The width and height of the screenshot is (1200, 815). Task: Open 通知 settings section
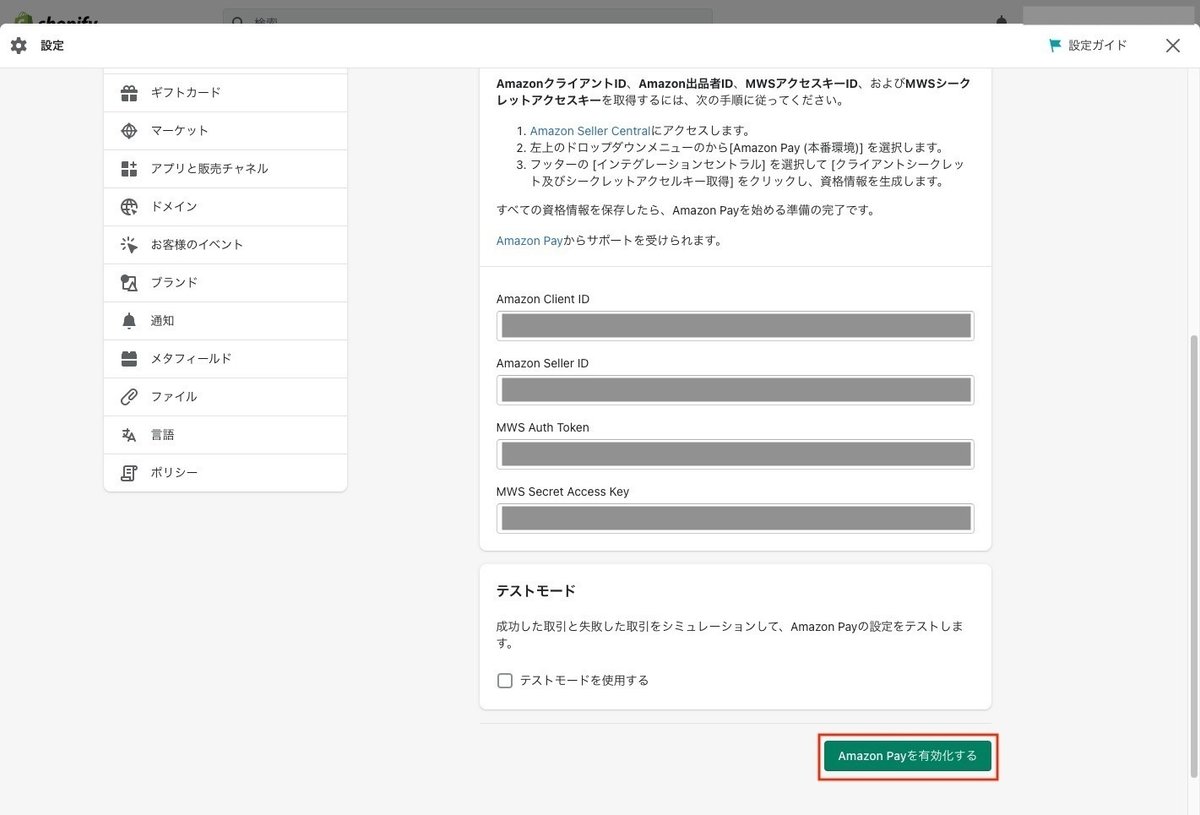[225, 321]
